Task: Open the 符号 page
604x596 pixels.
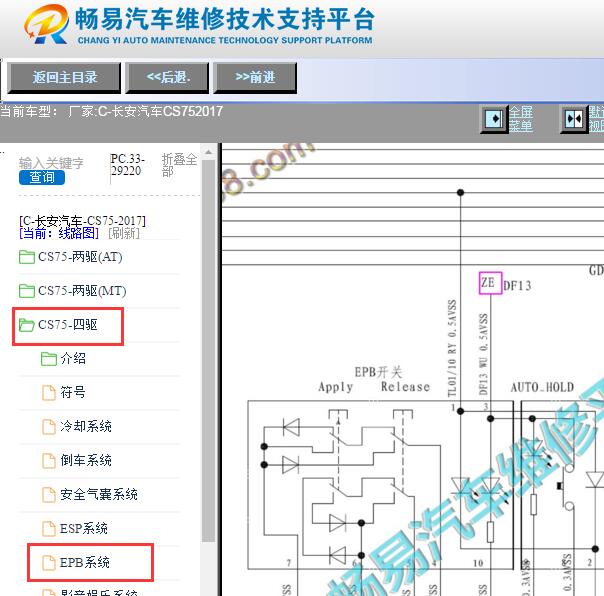Action: tap(73, 393)
